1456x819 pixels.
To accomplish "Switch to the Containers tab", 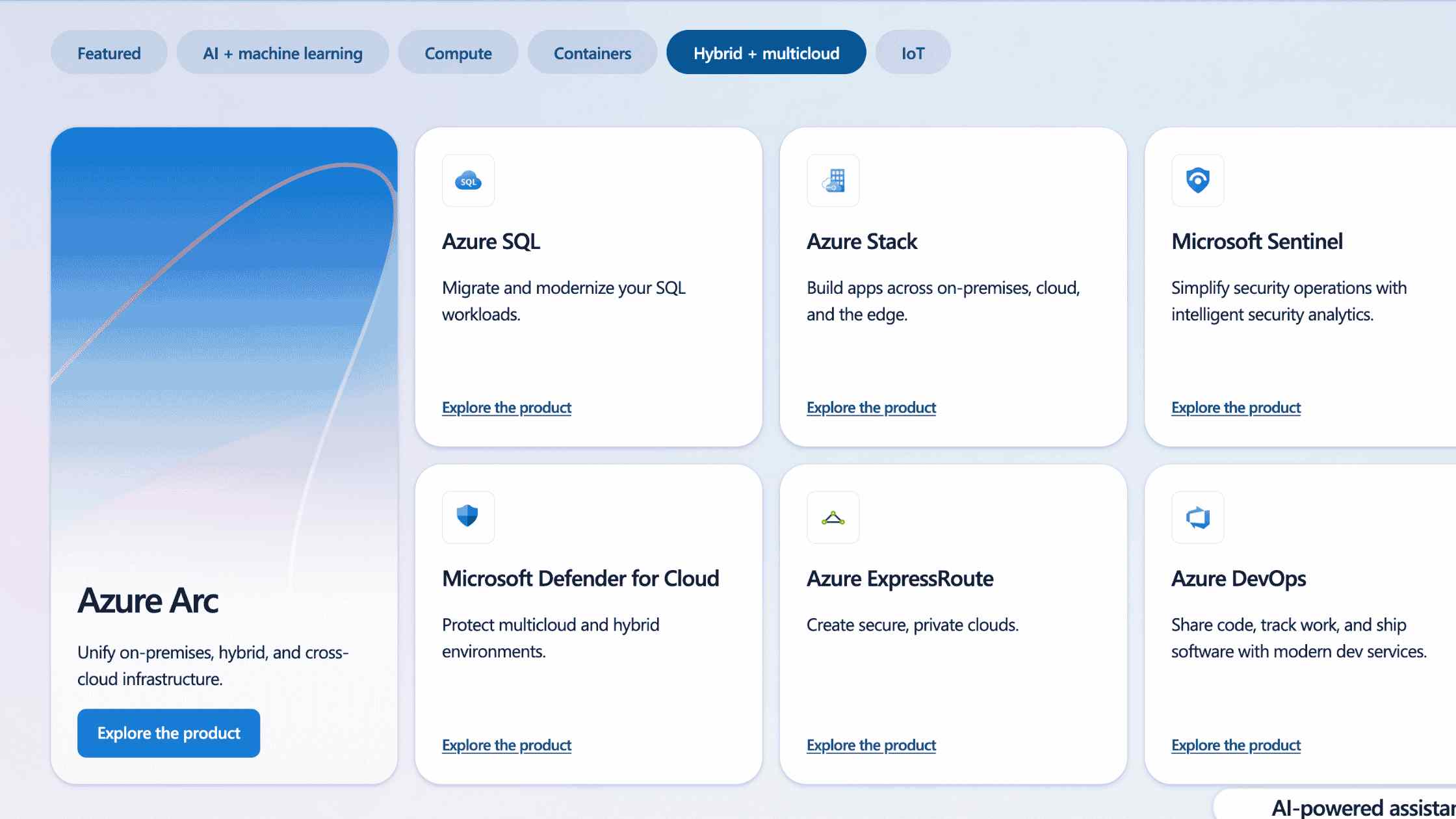I will (x=592, y=53).
